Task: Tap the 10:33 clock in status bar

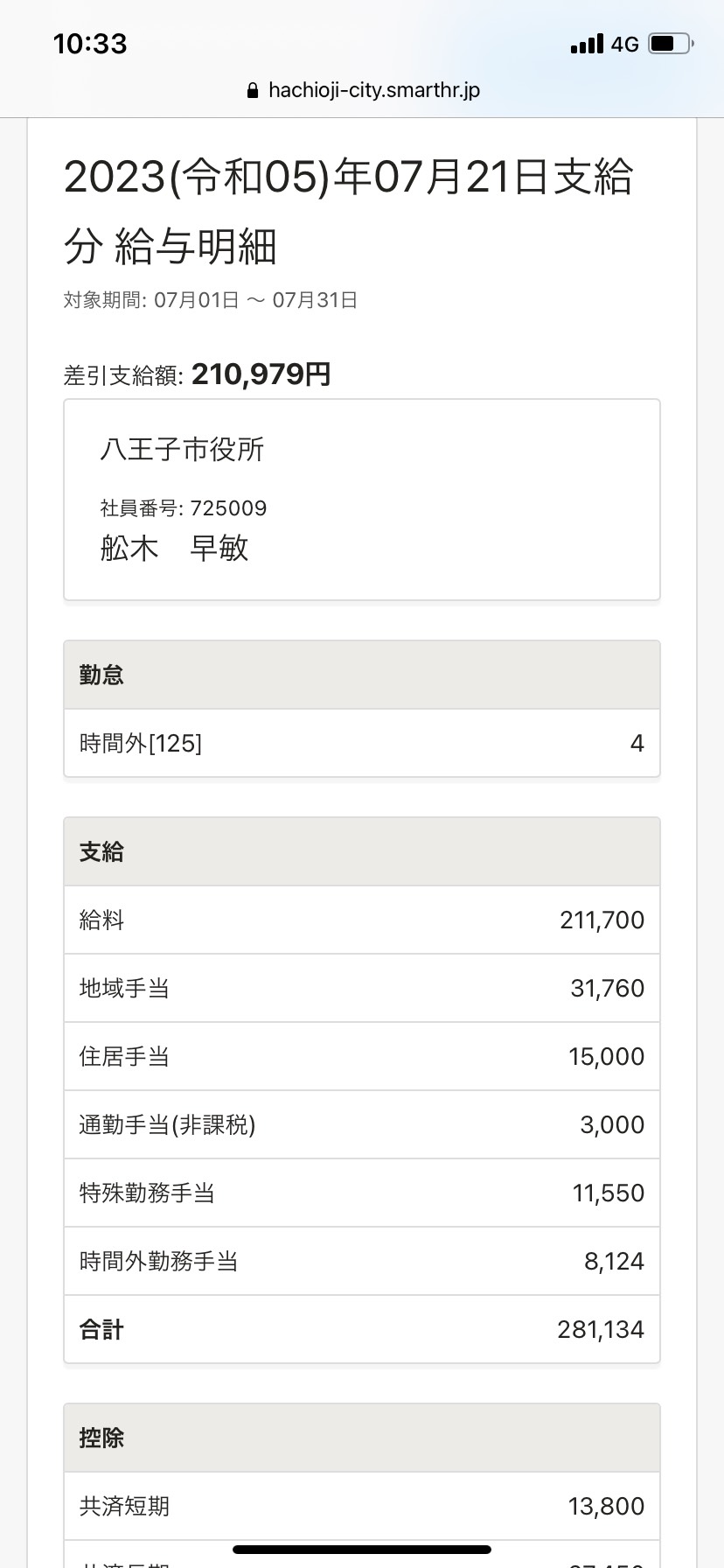Action: click(x=90, y=44)
